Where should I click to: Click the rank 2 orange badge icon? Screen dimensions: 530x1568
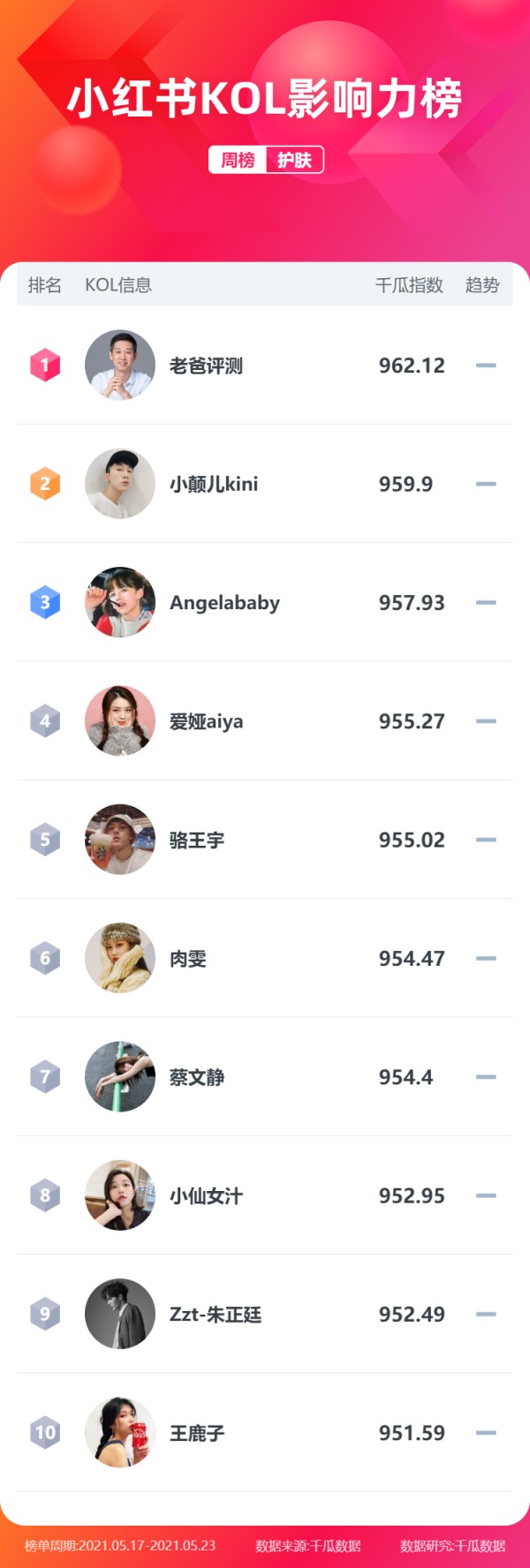[45, 484]
